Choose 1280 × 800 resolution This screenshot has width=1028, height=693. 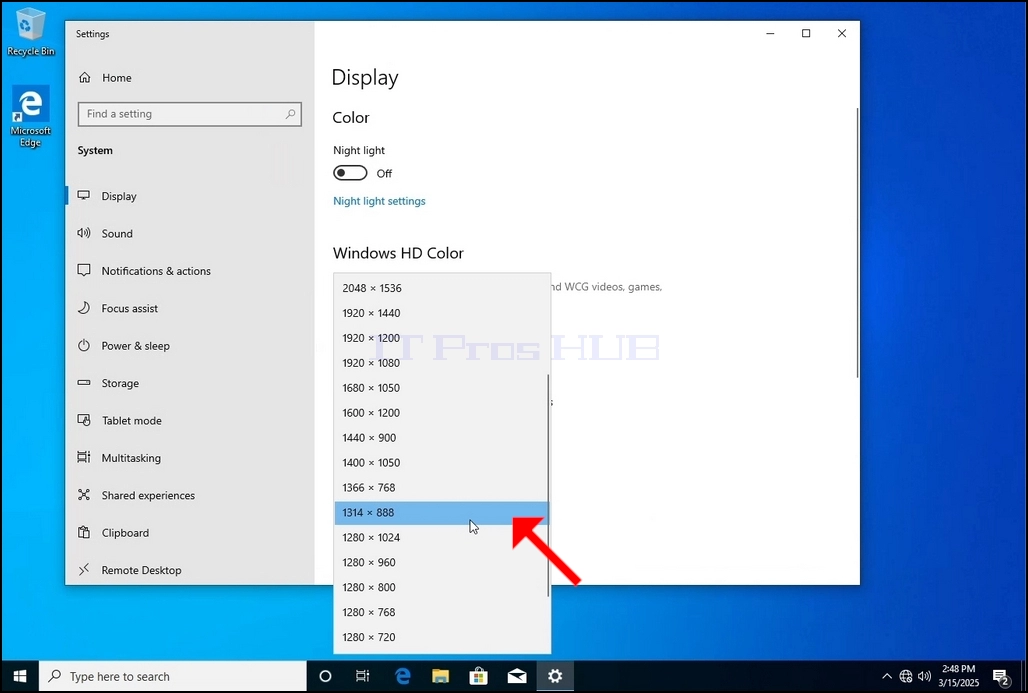pos(441,587)
